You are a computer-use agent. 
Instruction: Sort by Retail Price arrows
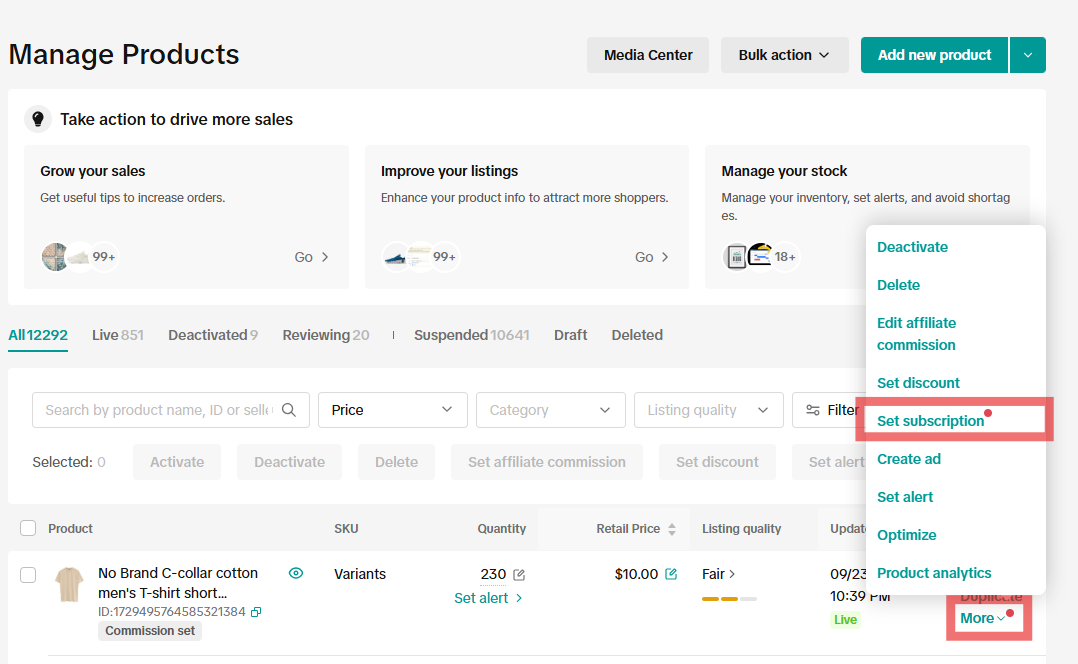pos(672,529)
